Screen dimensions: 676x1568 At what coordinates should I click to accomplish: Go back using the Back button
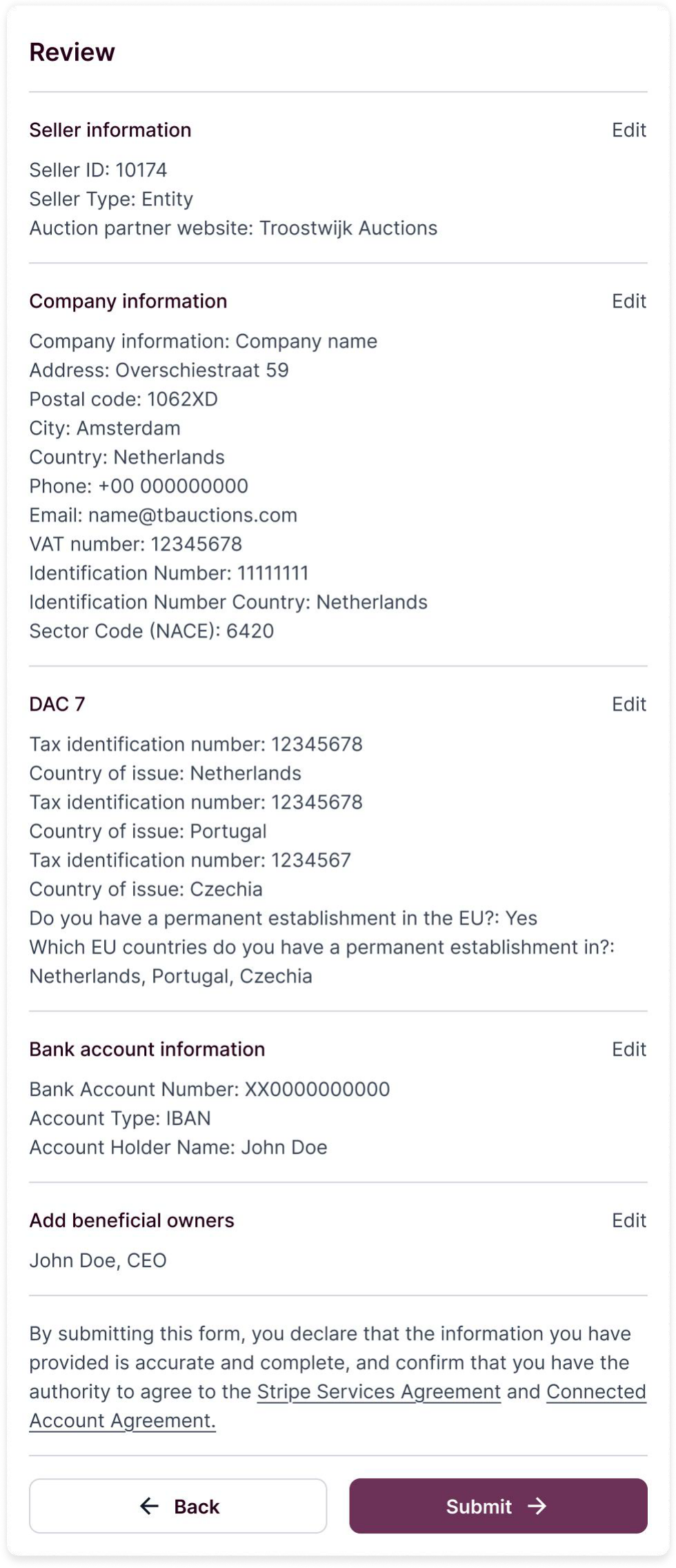[178, 1506]
